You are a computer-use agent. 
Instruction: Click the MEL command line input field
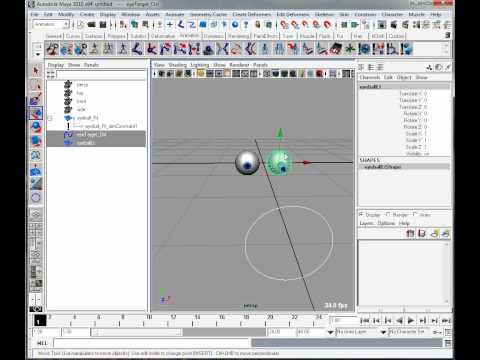click(151, 343)
